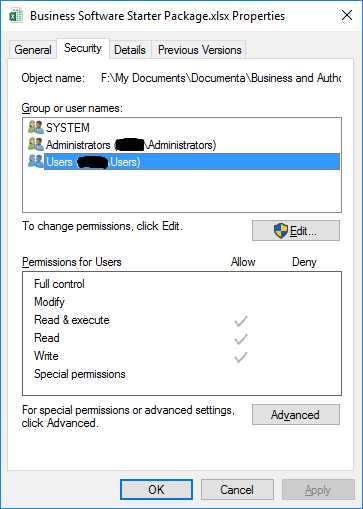Screen dimensions: 363x509
Task: Close the Properties dialog window
Action: pos(347,15)
